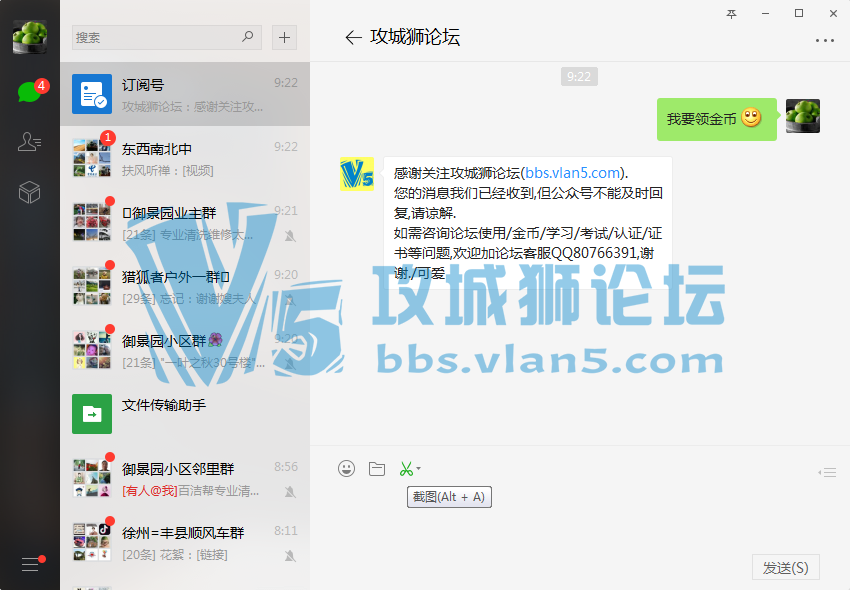Screen dimensions: 850x590
Task: Open the bbs.vlan5.com link in the message
Action: point(572,173)
